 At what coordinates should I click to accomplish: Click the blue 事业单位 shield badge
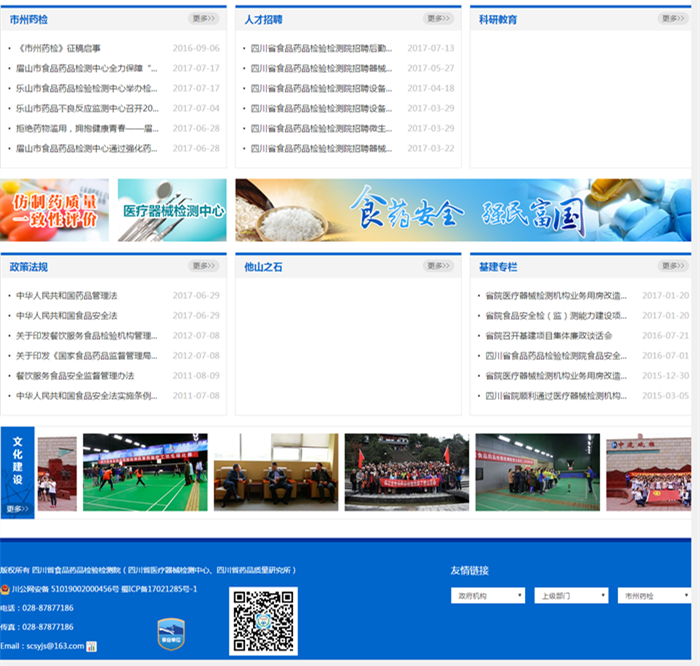point(171,634)
